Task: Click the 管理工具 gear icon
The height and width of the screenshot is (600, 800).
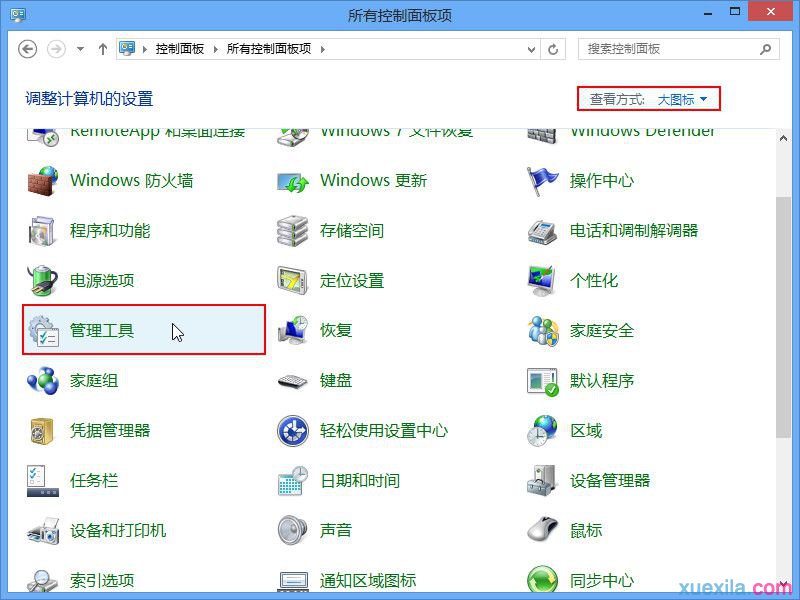Action: coord(43,331)
